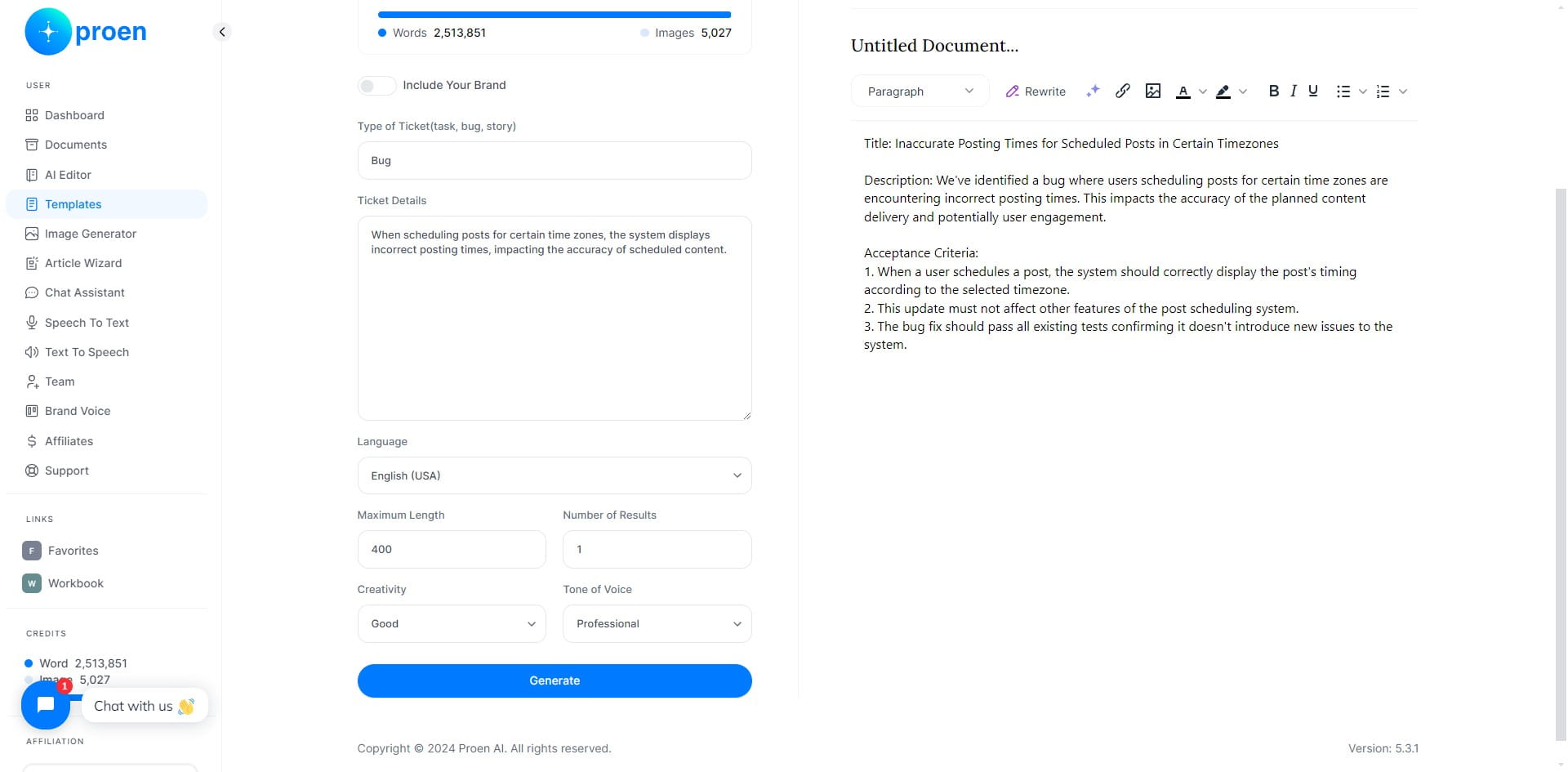The width and height of the screenshot is (1568, 772).
Task: Enable the Include Your Brand toggle
Action: [376, 85]
